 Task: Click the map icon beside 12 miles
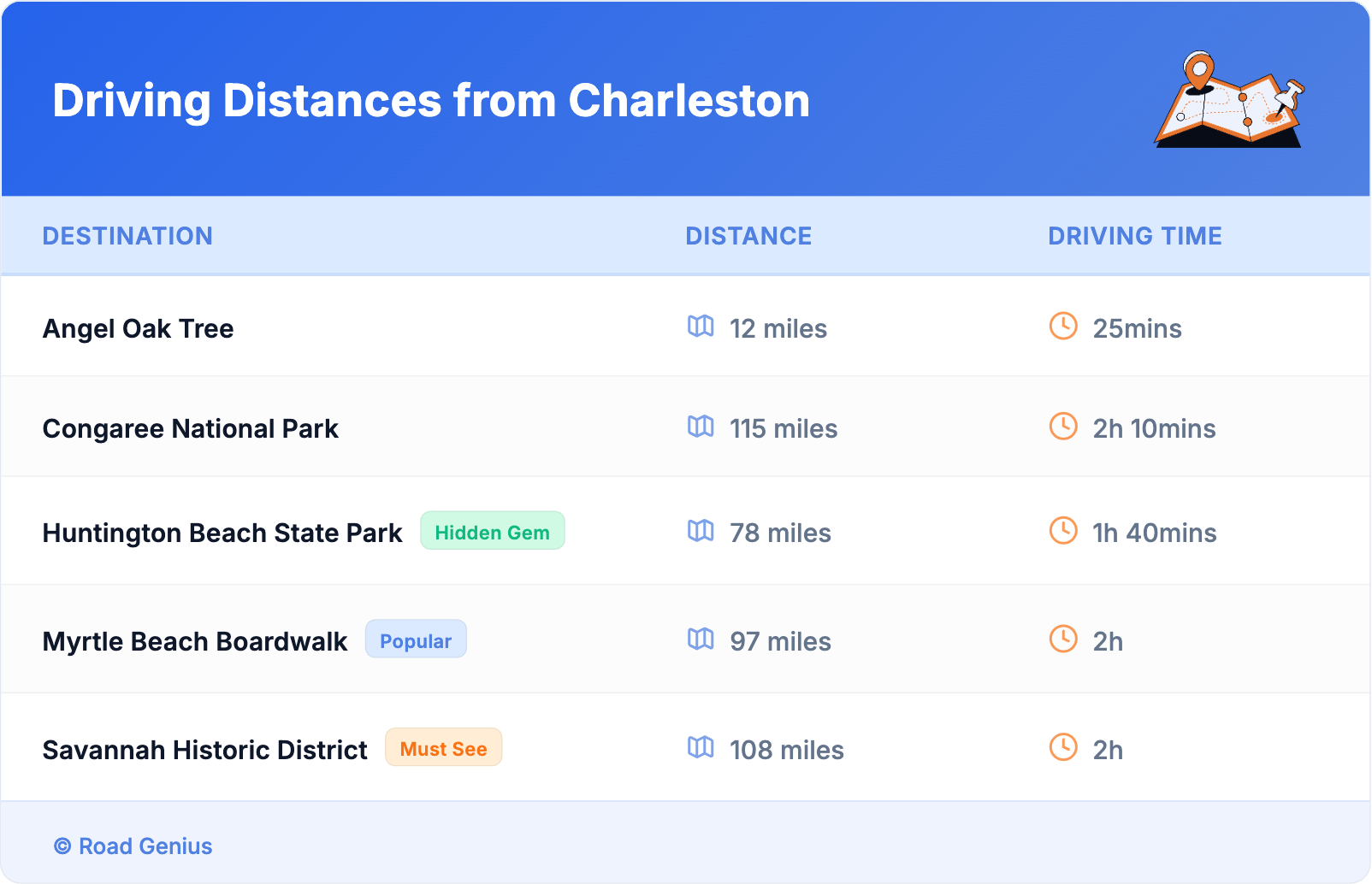click(701, 327)
